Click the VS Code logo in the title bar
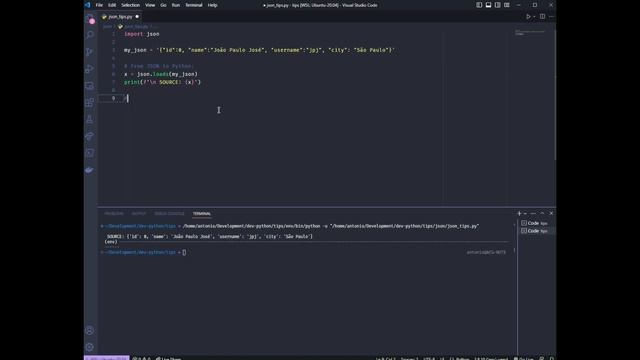The height and width of the screenshot is (360, 640). pyautogui.click(x=87, y=5)
